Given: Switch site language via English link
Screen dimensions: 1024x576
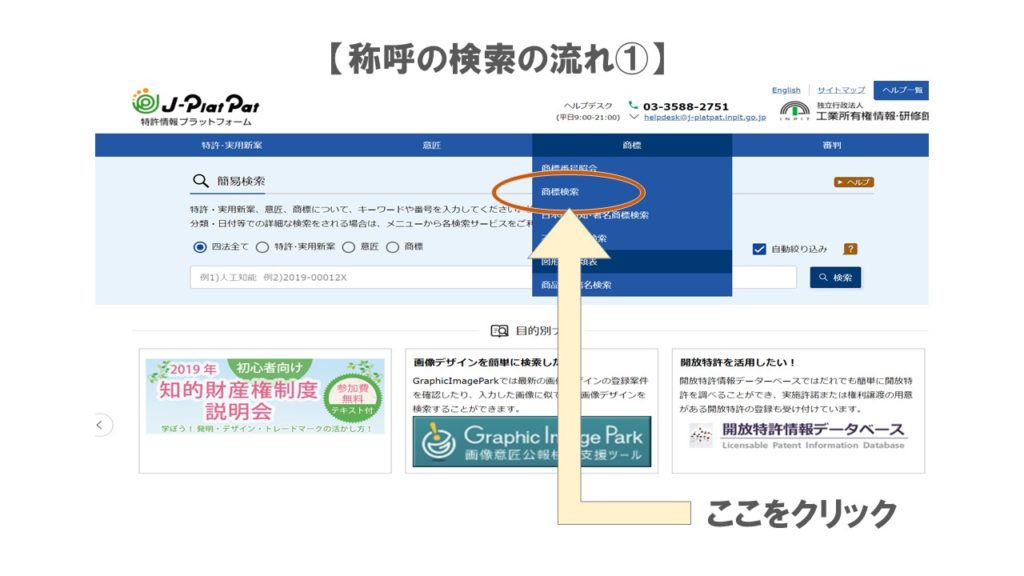Looking at the screenshot, I should 786,90.
